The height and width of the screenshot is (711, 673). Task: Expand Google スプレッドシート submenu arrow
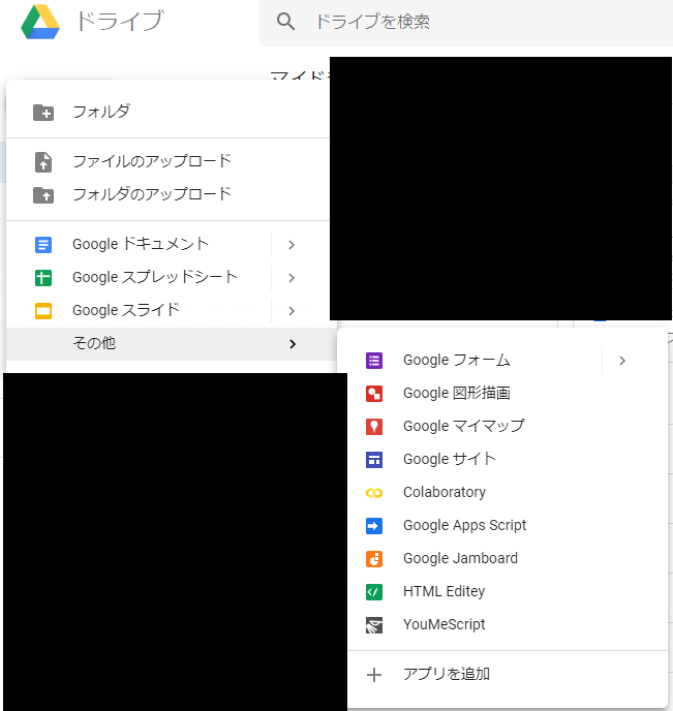292,278
